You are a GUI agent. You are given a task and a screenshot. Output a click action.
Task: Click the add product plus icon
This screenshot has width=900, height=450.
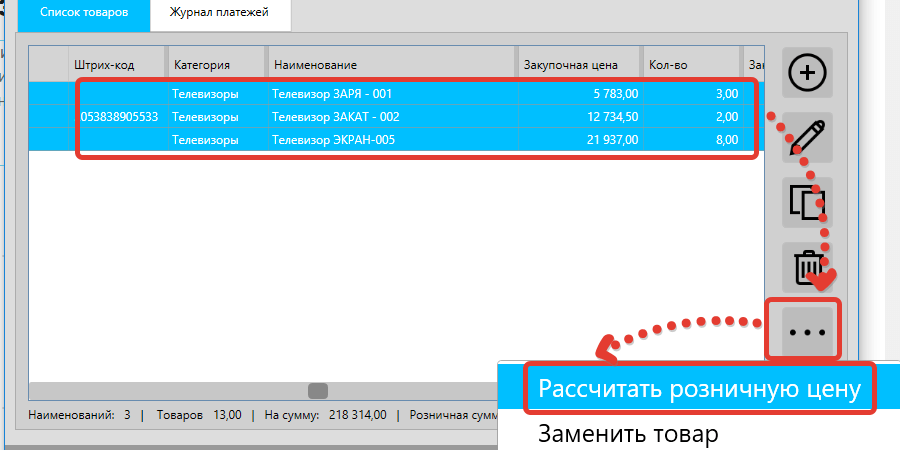coord(808,72)
